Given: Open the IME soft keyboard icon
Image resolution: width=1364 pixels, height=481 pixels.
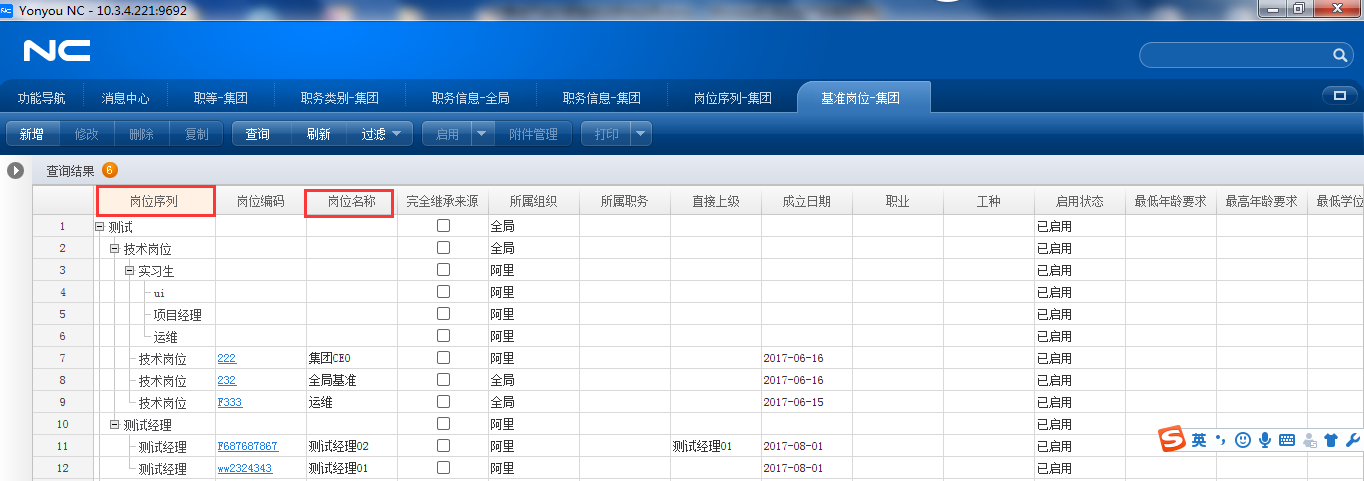Looking at the screenshot, I should pyautogui.click(x=1287, y=440).
